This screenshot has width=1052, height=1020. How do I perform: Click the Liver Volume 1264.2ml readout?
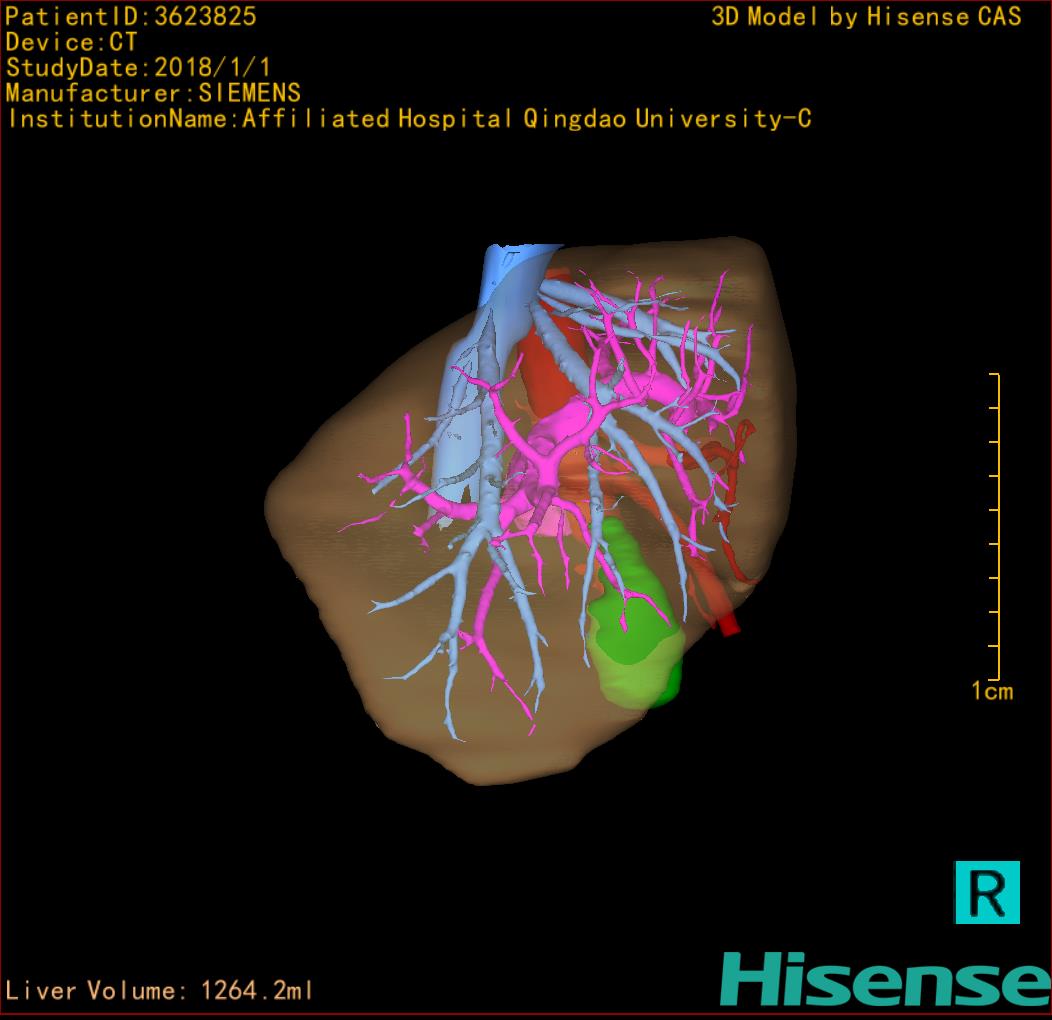pyautogui.click(x=160, y=991)
